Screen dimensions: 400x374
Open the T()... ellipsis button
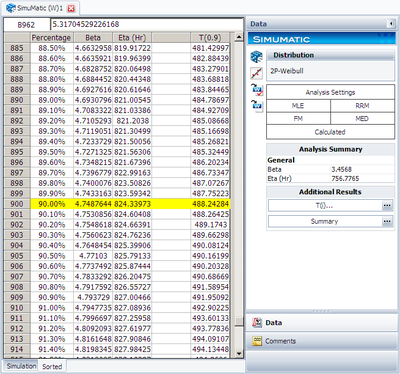click(387, 206)
